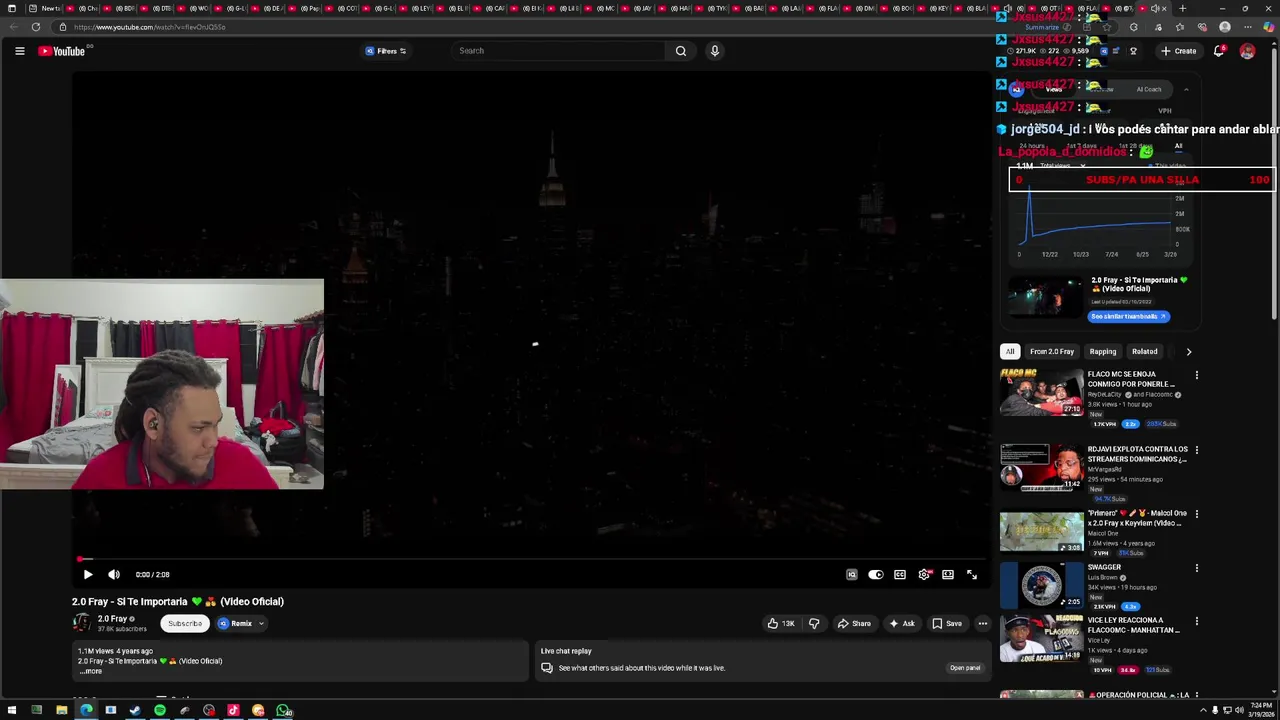
Task: Toggle autoplay switch in player
Action: pos(876,575)
